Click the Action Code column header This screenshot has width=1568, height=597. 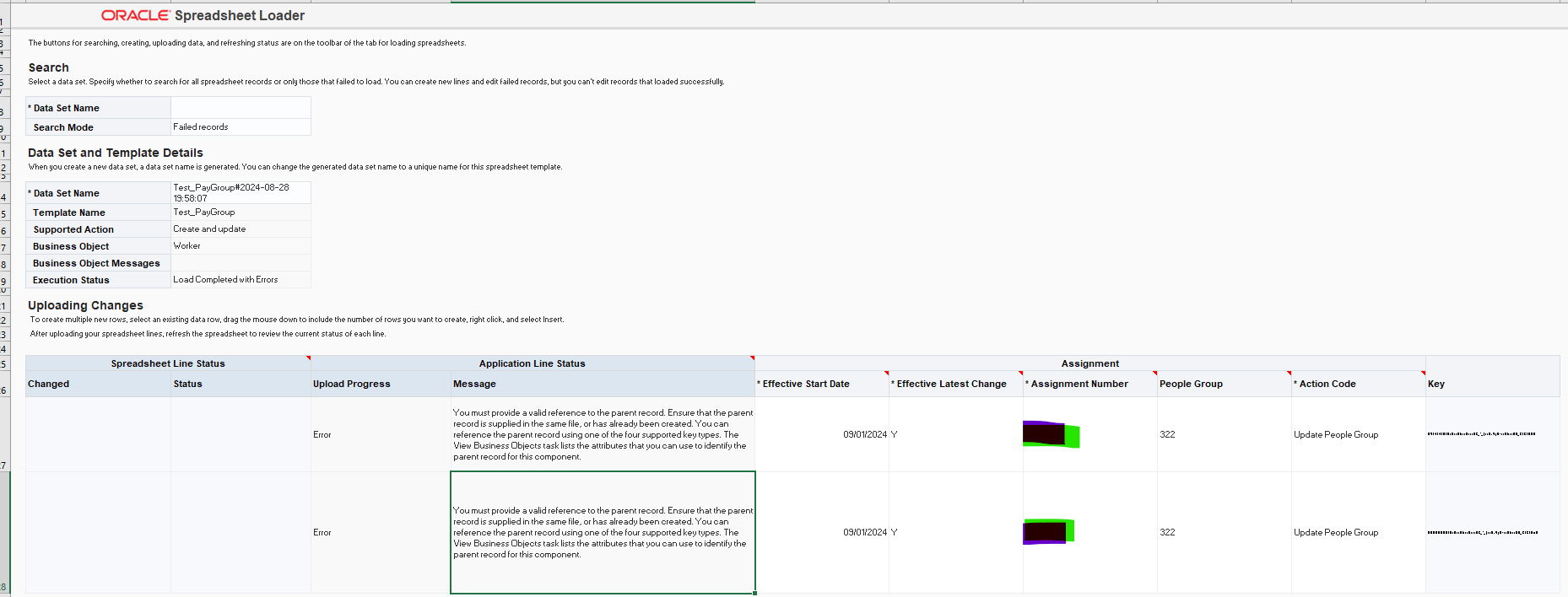pyautogui.click(x=1359, y=384)
